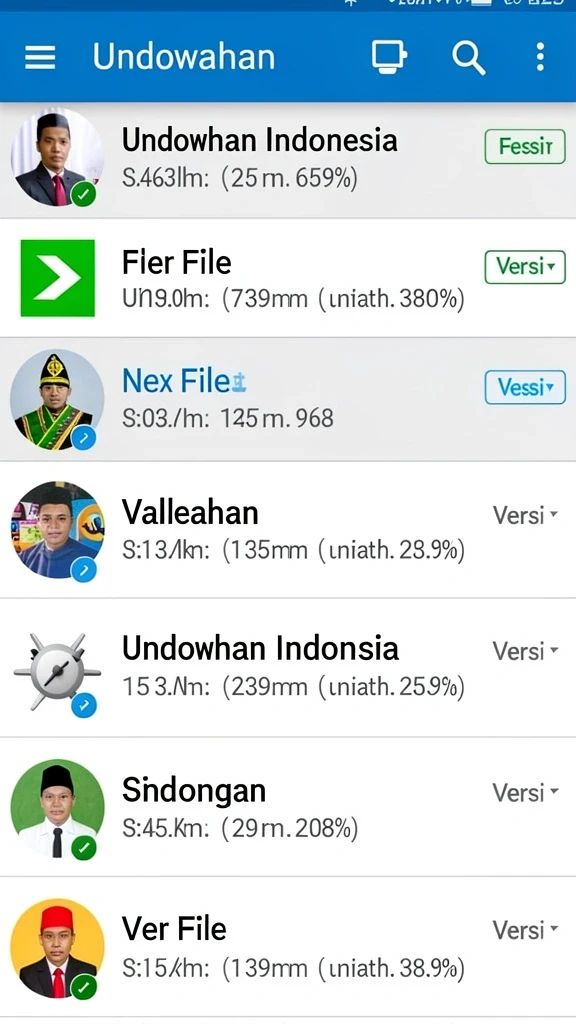The width and height of the screenshot is (576, 1024).
Task: Tap the screen cast icon in header
Action: point(389,57)
